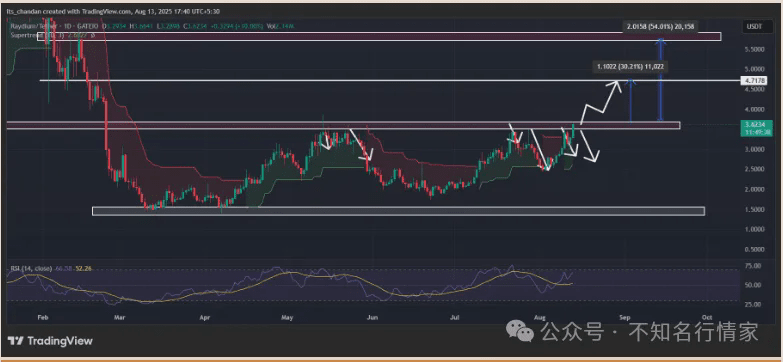Click the 2.5000 price axis label

(x=755, y=169)
